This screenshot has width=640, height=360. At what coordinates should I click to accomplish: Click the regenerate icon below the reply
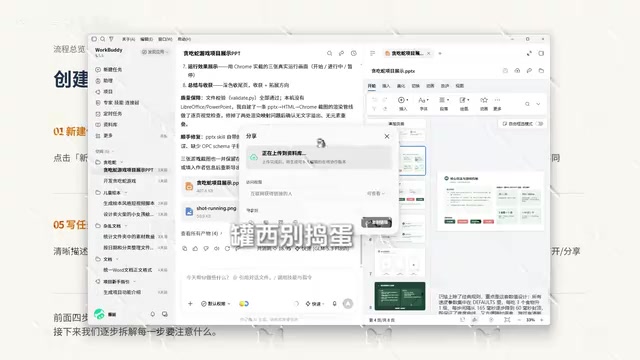tap(227, 249)
